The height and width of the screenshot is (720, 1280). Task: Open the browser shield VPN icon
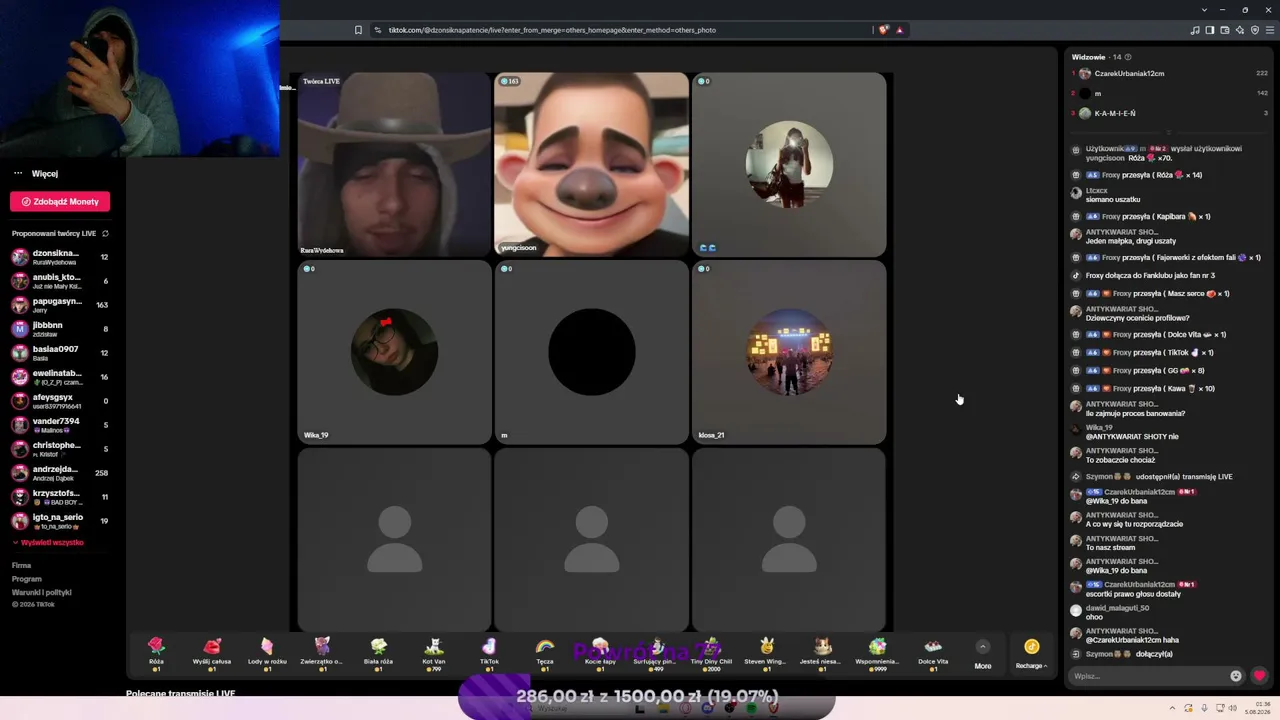1255,30
